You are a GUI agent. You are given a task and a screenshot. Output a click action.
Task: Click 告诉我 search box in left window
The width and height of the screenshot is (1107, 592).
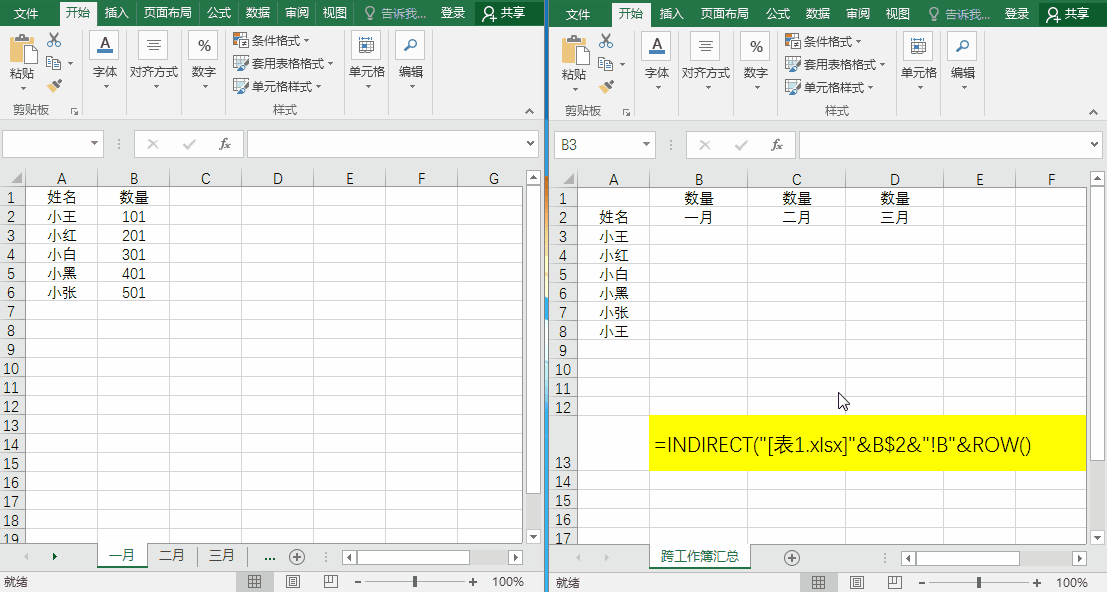[x=395, y=13]
